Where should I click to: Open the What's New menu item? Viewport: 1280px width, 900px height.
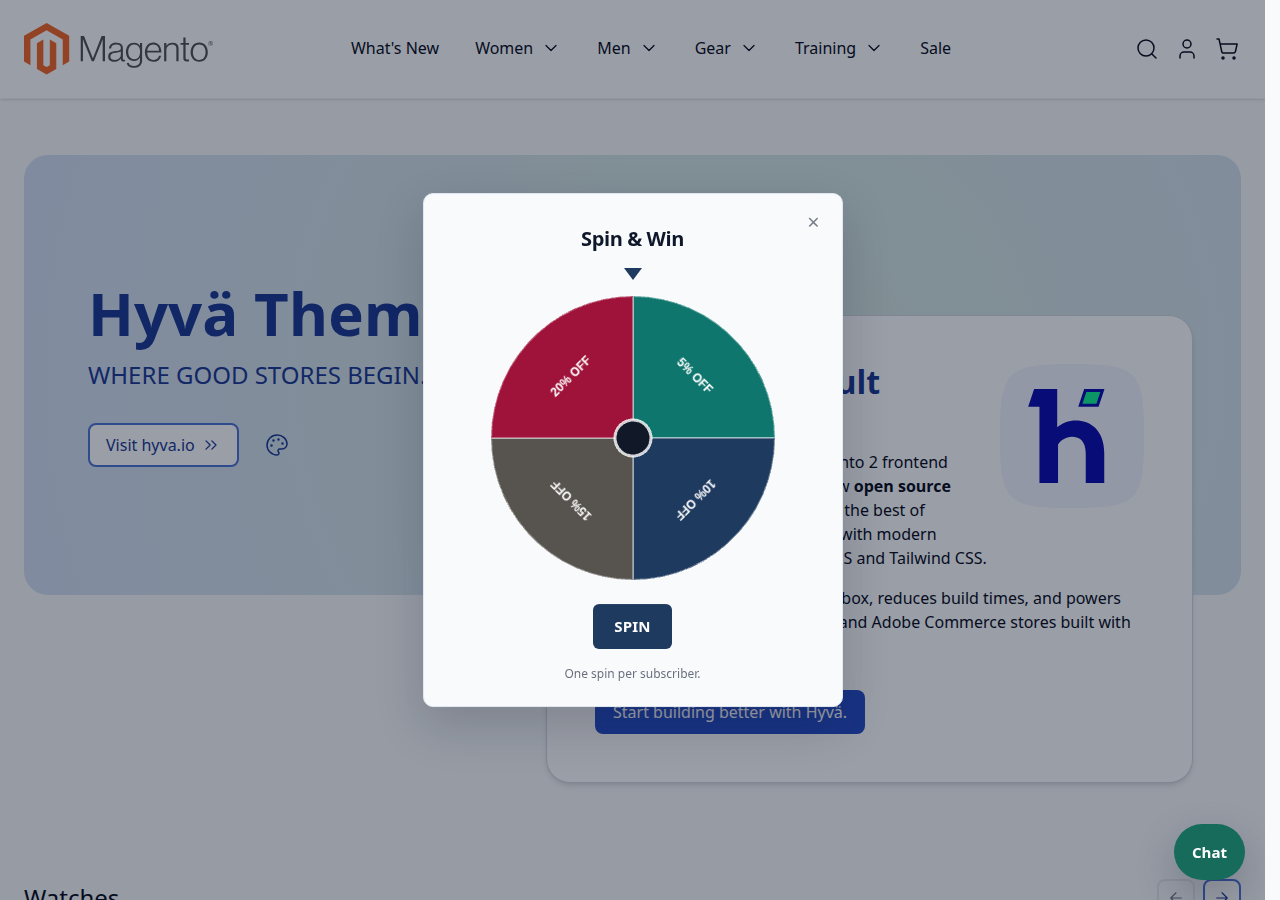[x=395, y=48]
